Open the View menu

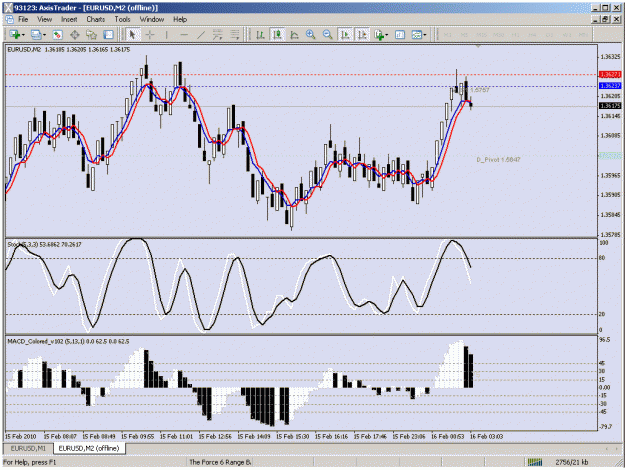tap(45, 19)
